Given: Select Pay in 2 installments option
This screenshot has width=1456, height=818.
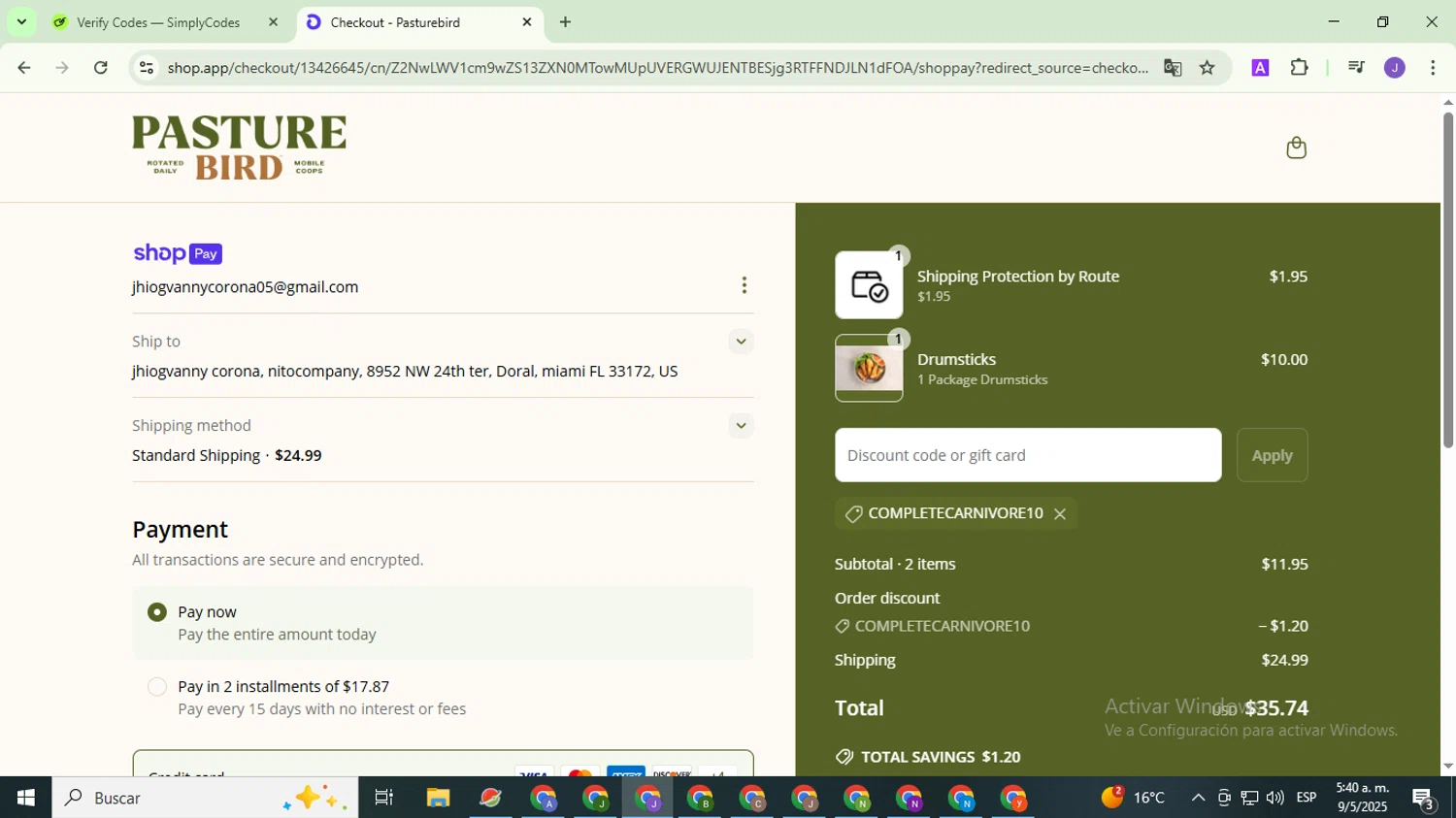Looking at the screenshot, I should [156, 687].
